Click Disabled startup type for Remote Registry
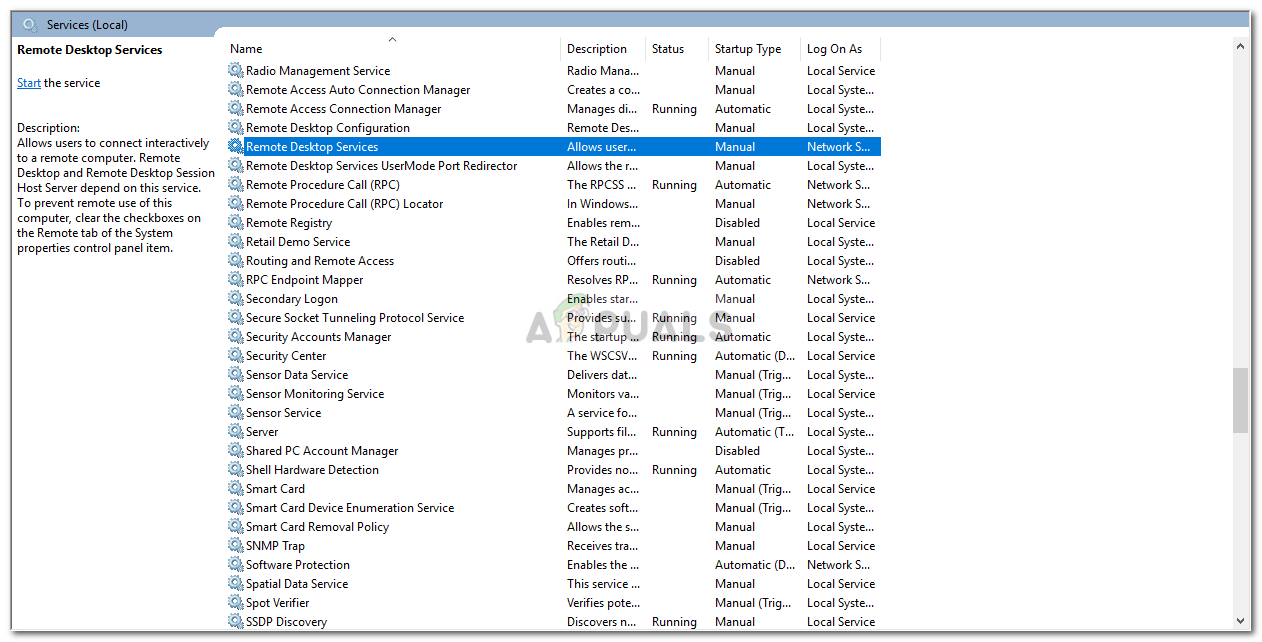Viewport: 1262px width, 642px height. click(737, 223)
